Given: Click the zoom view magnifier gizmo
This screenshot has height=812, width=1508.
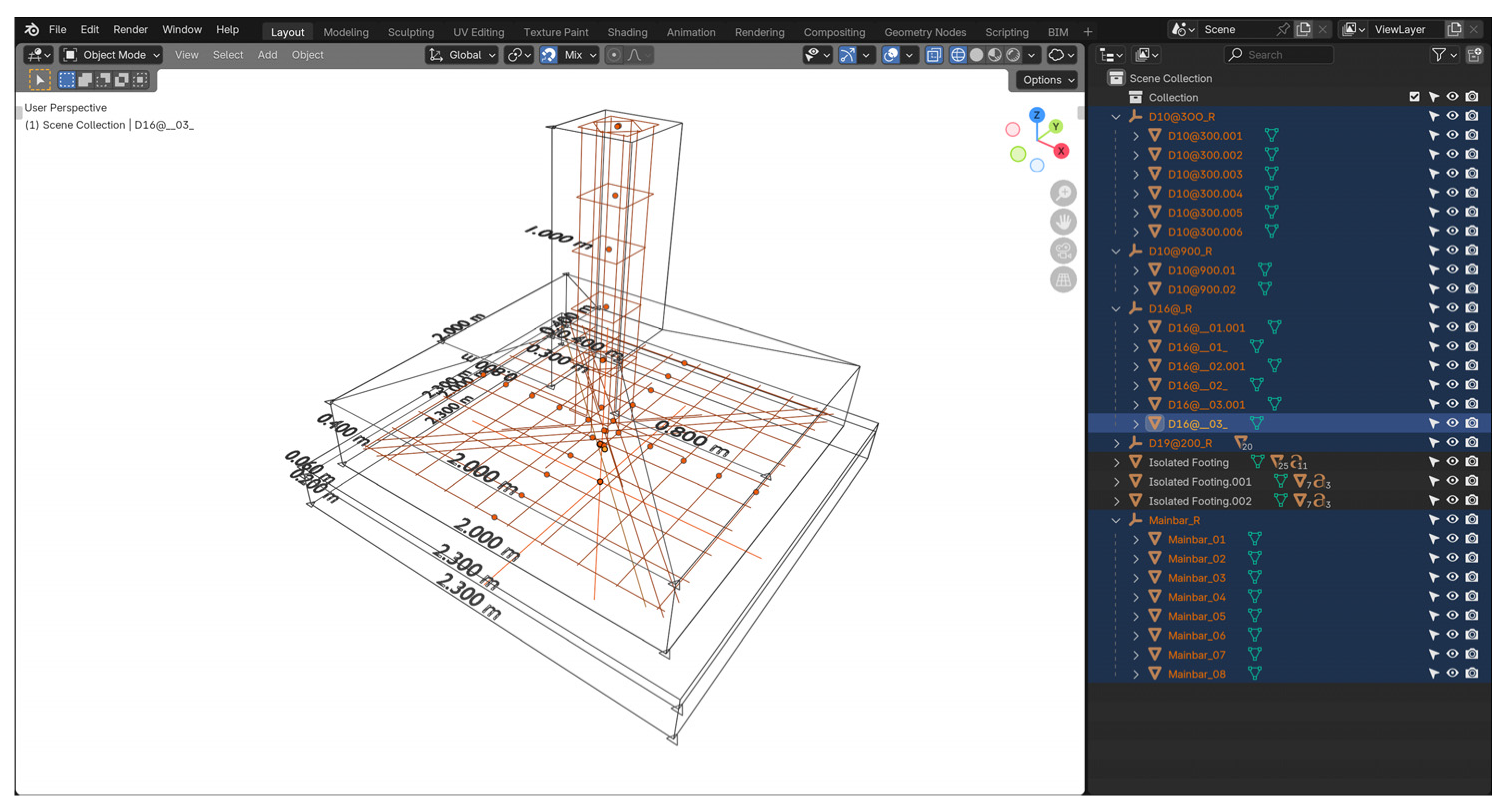Looking at the screenshot, I should 1063,193.
